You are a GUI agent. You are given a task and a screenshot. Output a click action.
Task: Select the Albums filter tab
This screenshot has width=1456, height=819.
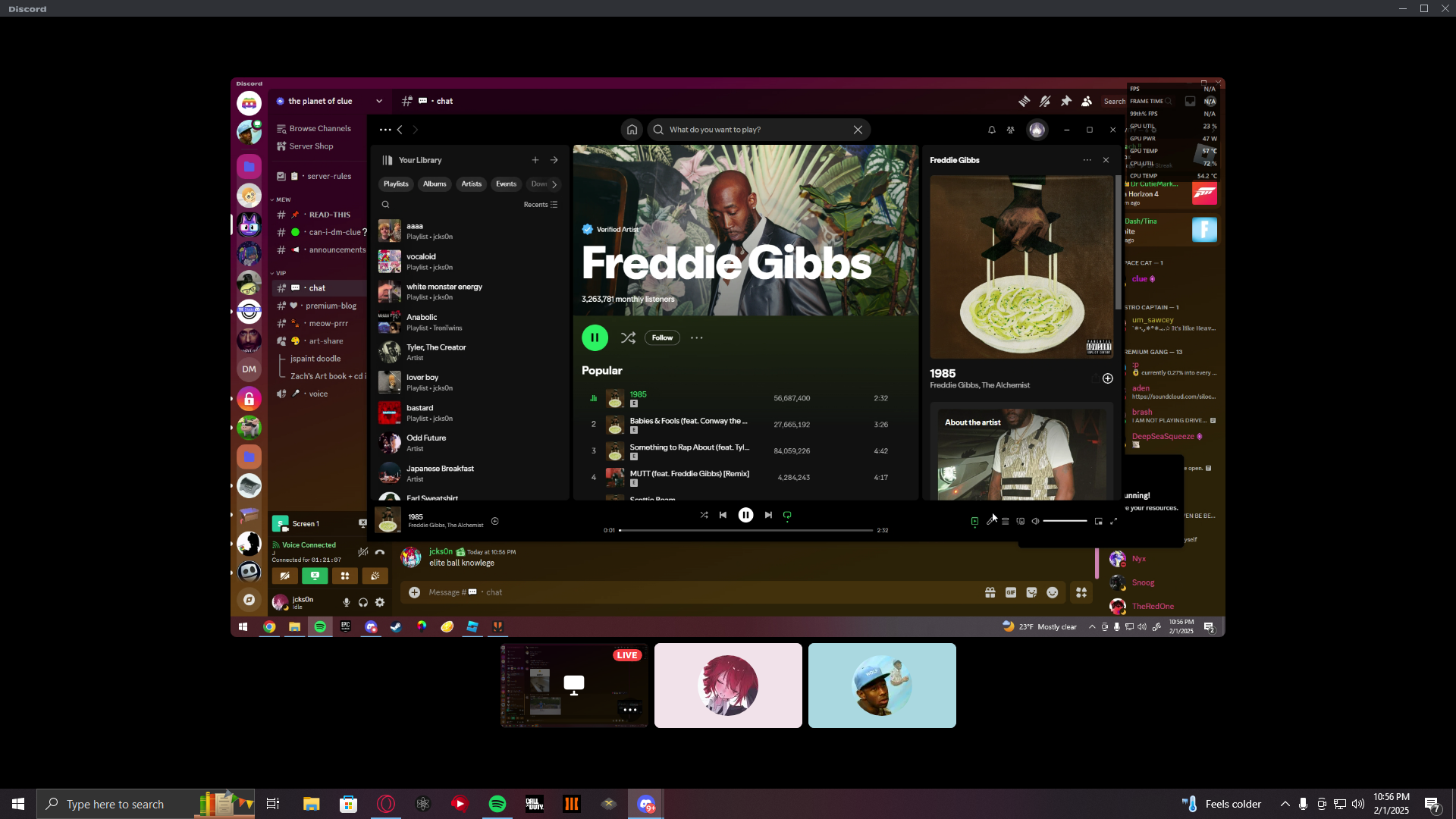(x=435, y=184)
